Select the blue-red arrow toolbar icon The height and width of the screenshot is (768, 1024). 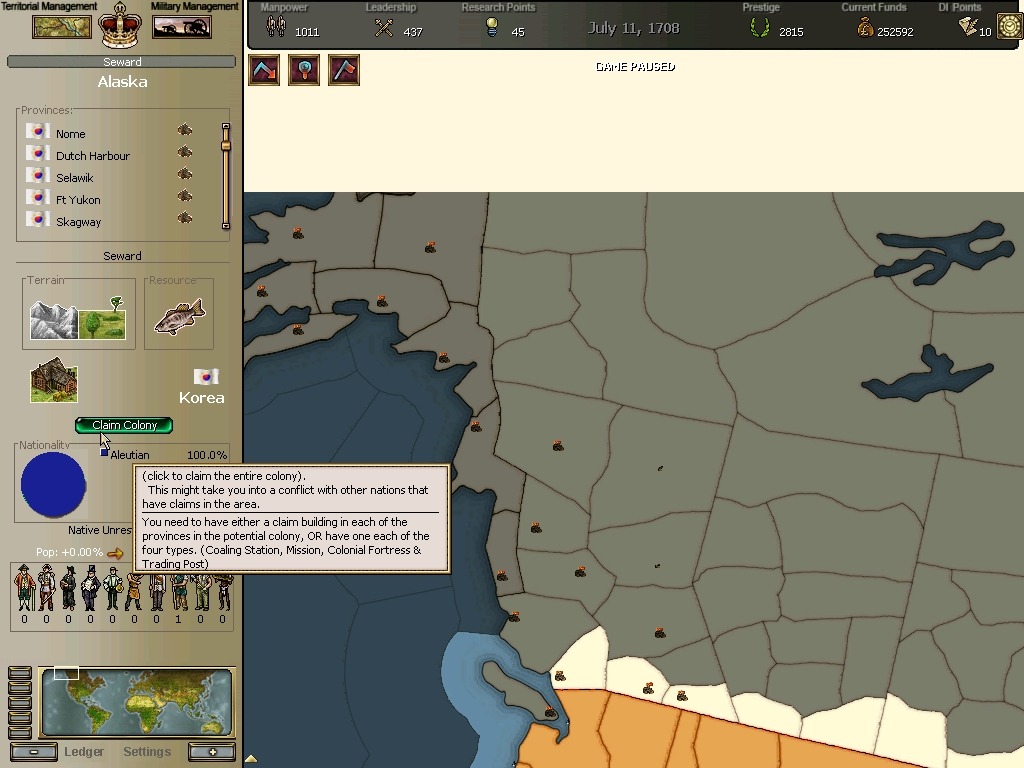pyautogui.click(x=264, y=69)
